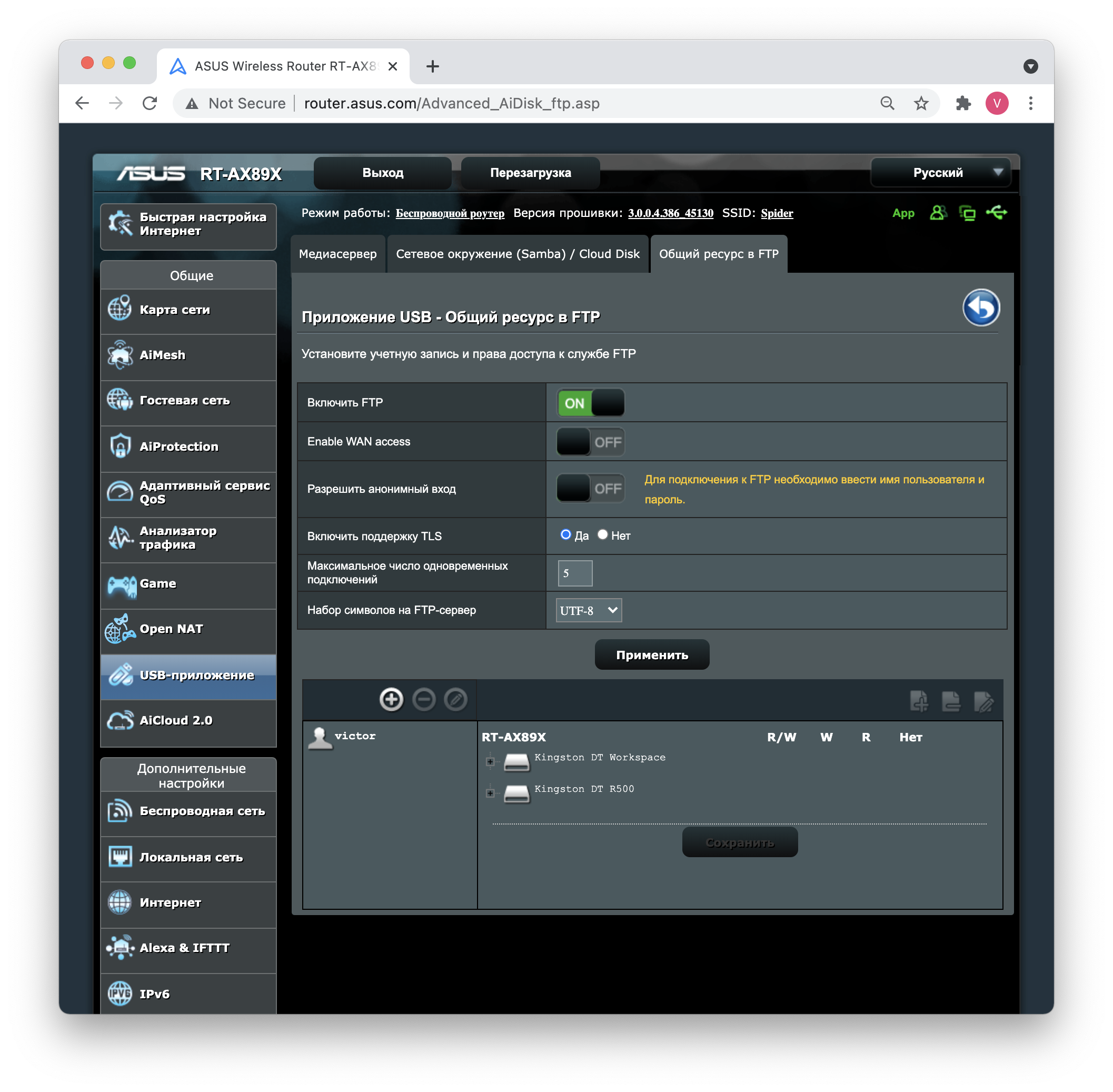Click the green users status icon
This screenshot has height=1092, width=1113.
point(938,213)
